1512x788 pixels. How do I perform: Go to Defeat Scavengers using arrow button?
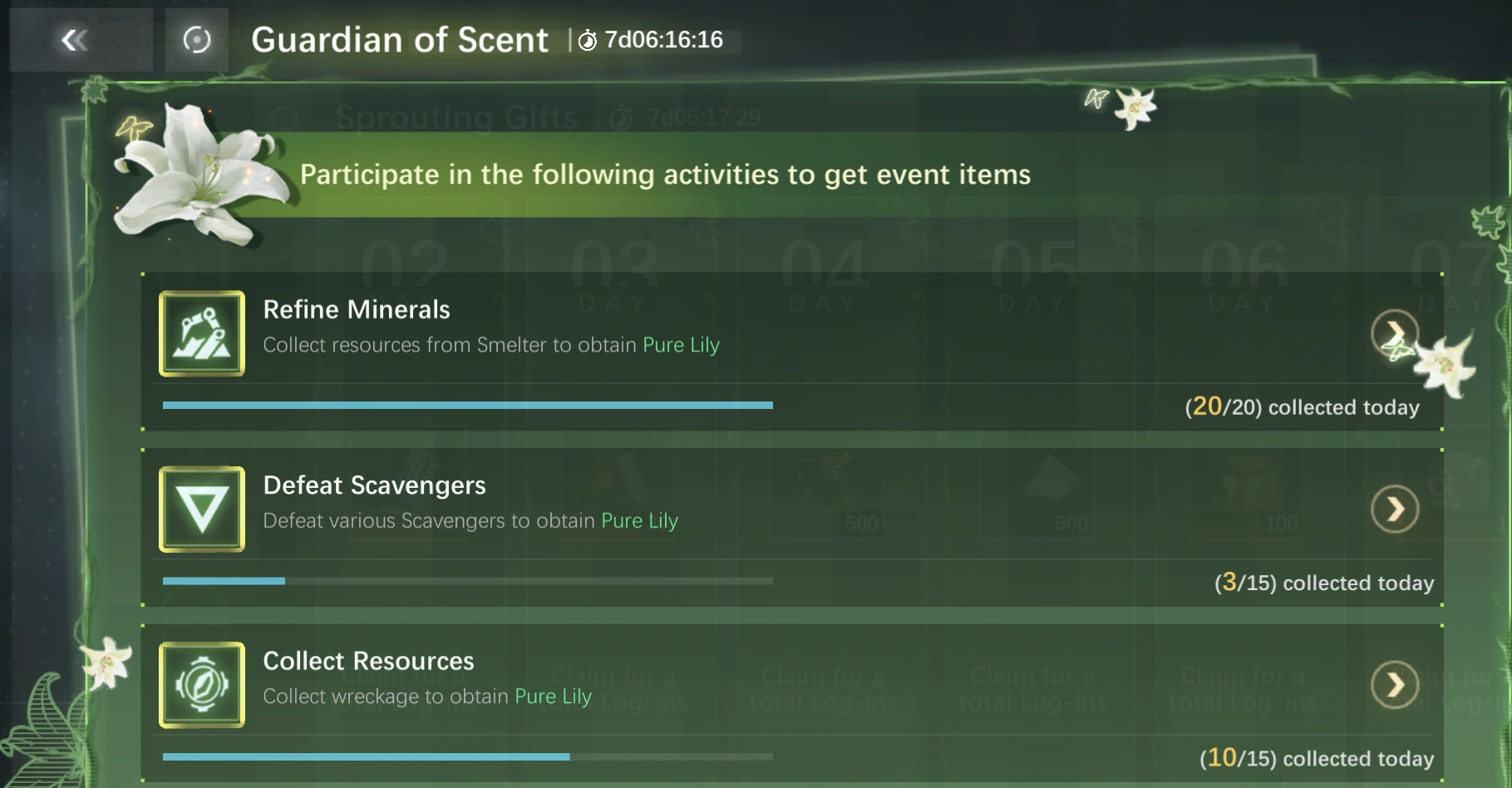coord(1394,509)
